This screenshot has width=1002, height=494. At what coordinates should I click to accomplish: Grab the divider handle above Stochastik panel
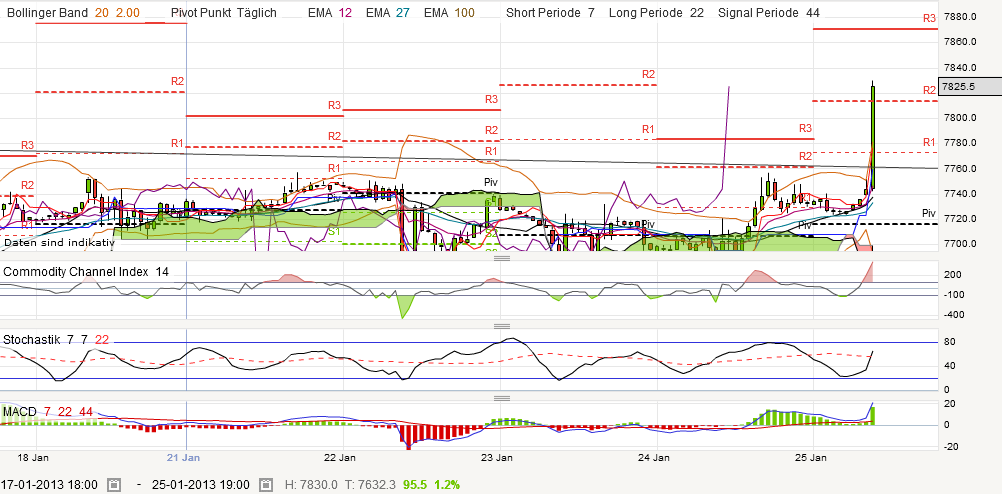[x=502, y=326]
